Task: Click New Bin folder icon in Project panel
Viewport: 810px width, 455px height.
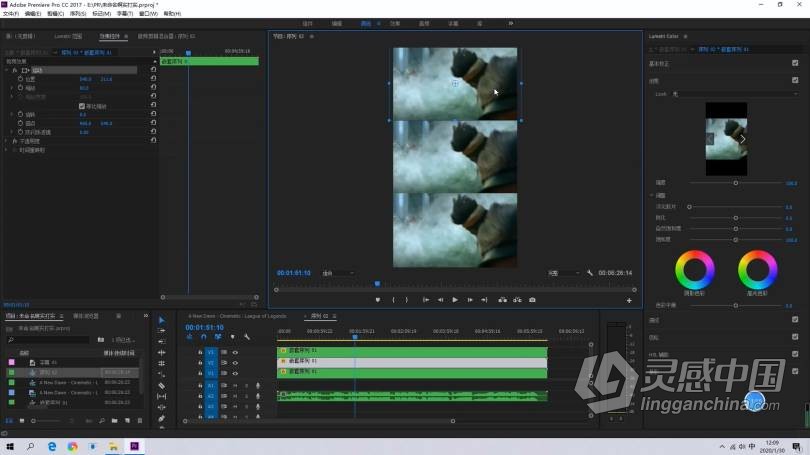Action: tap(115, 421)
